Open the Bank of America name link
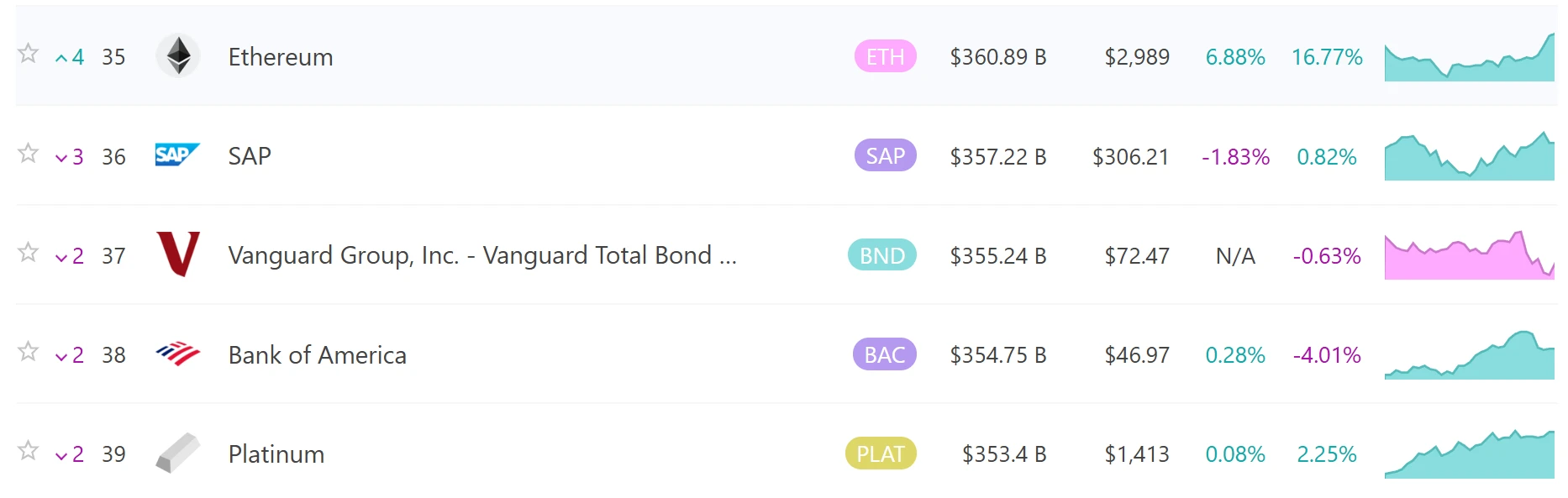This screenshot has height=498, width=1568. 317,355
